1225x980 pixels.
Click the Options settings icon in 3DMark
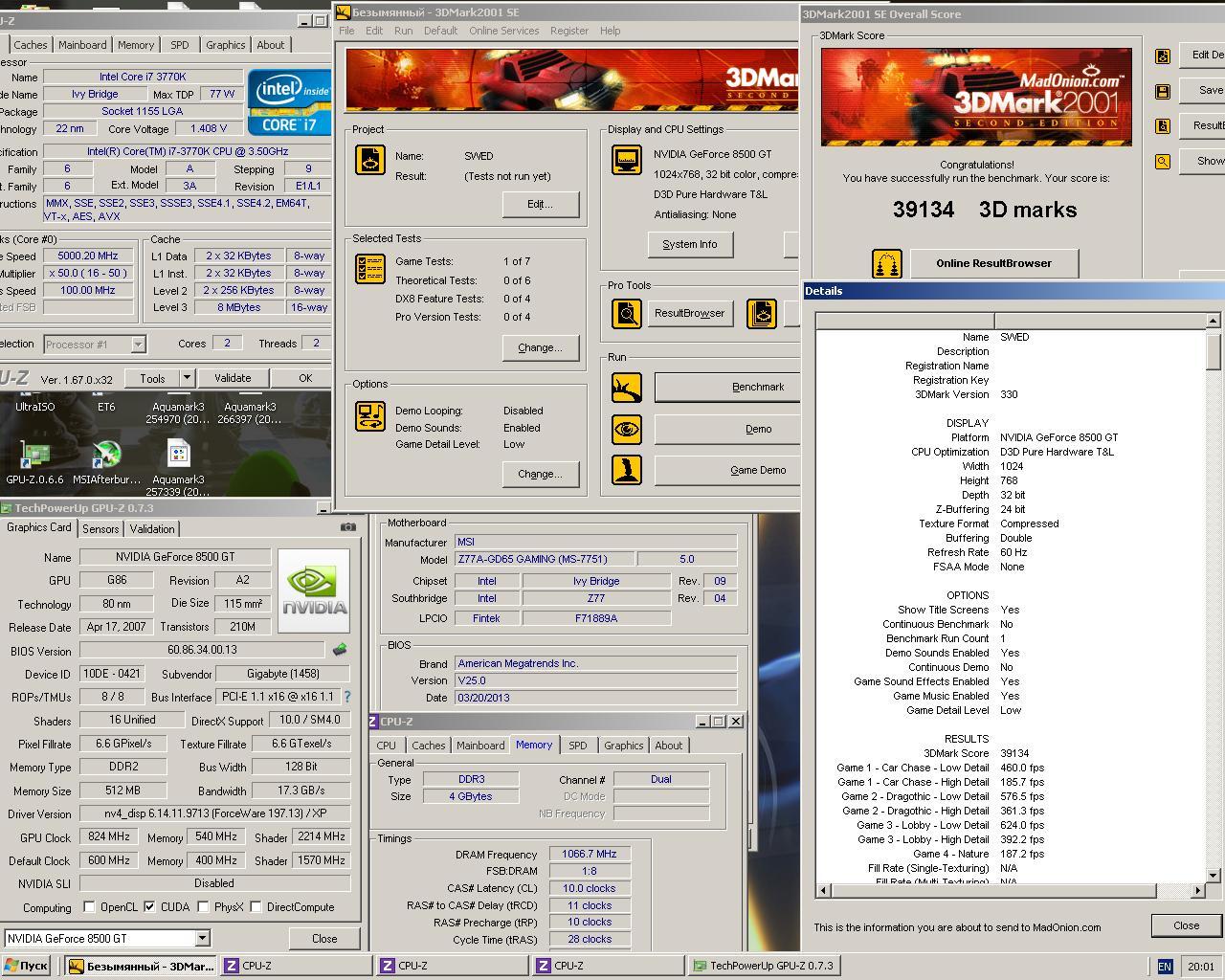370,416
